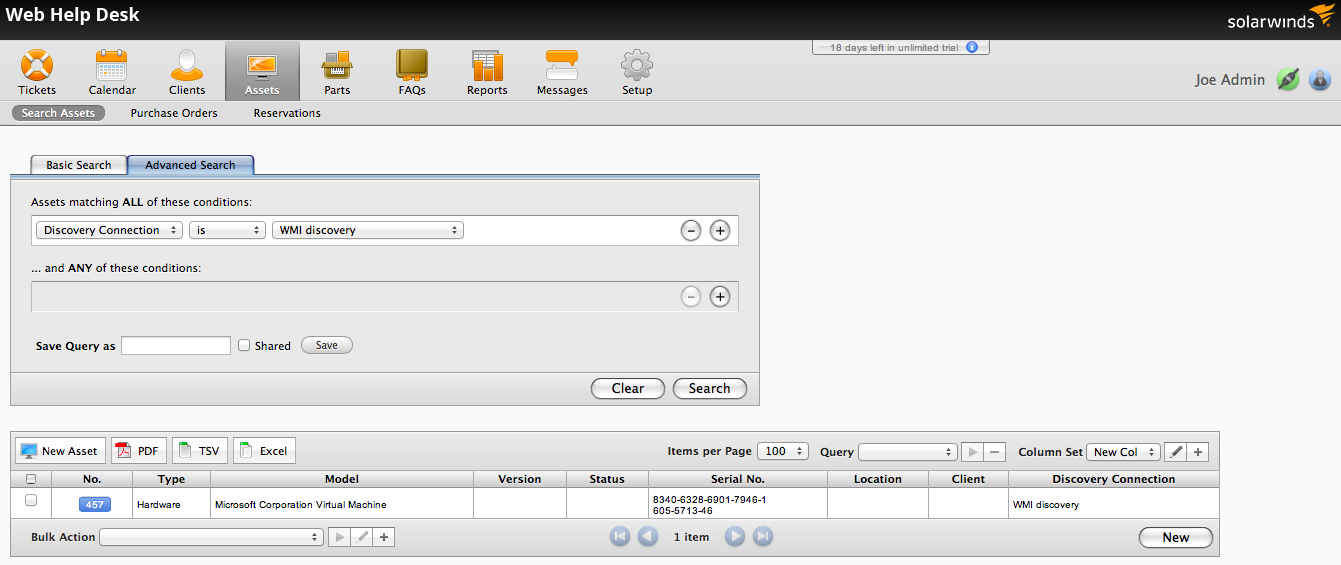
Task: Export asset list to Excel
Action: pyautogui.click(x=264, y=451)
